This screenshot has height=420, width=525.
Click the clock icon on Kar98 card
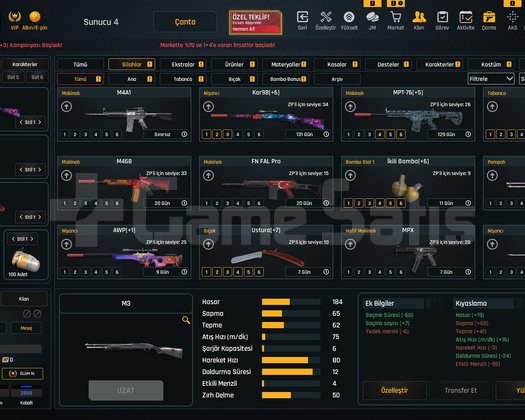pyautogui.click(x=326, y=134)
